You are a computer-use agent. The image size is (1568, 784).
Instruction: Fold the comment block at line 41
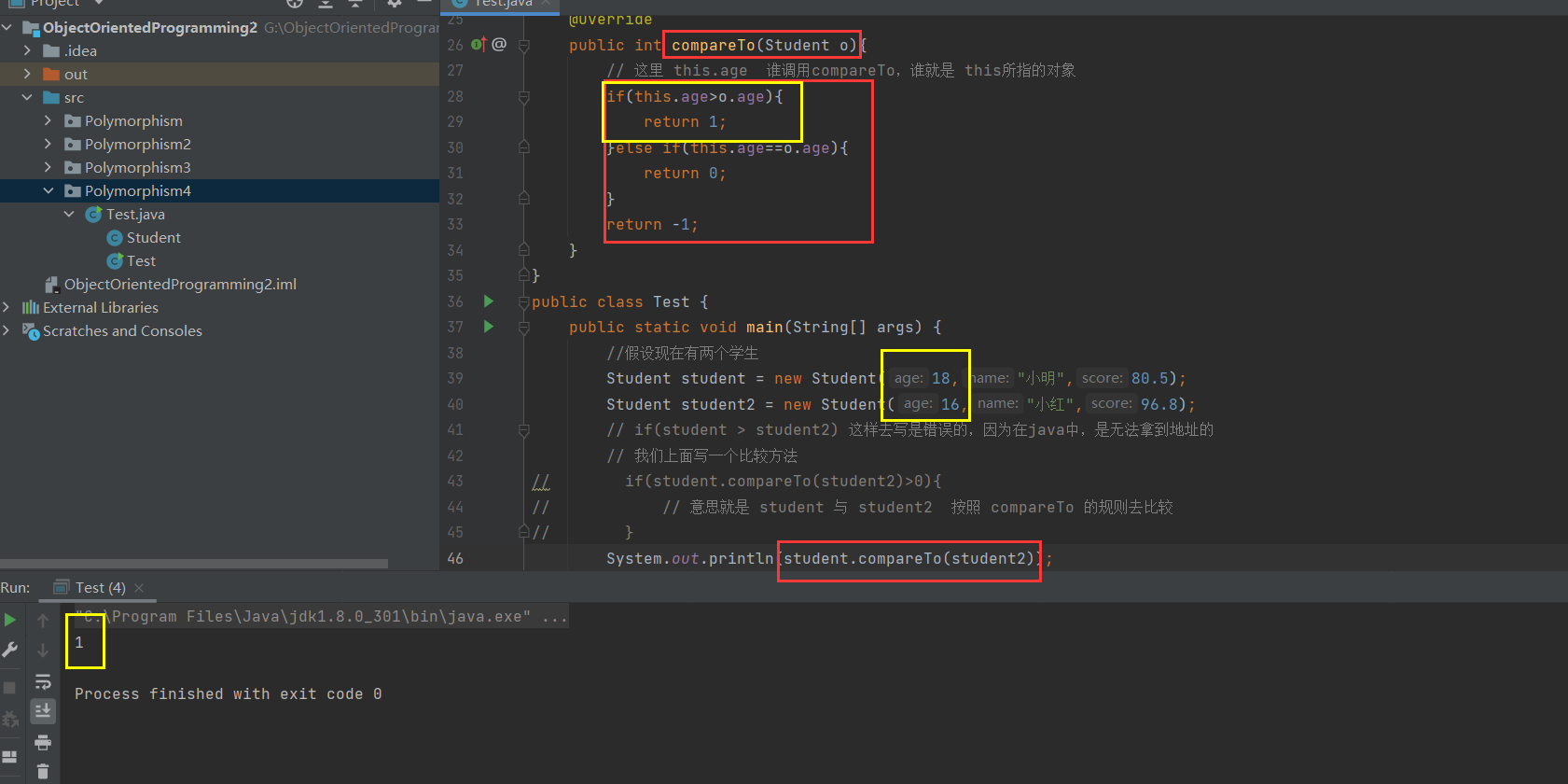coord(524,429)
